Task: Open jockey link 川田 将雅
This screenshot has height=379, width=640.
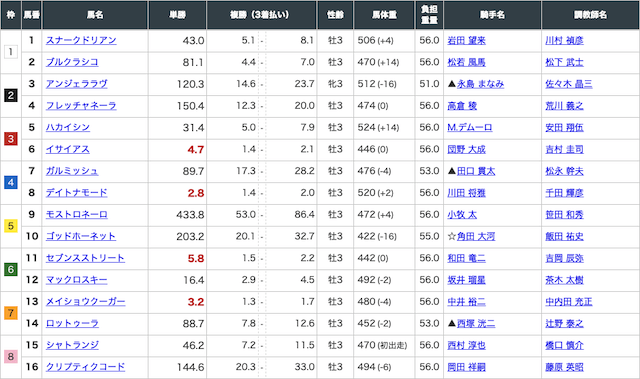Action: [467, 193]
